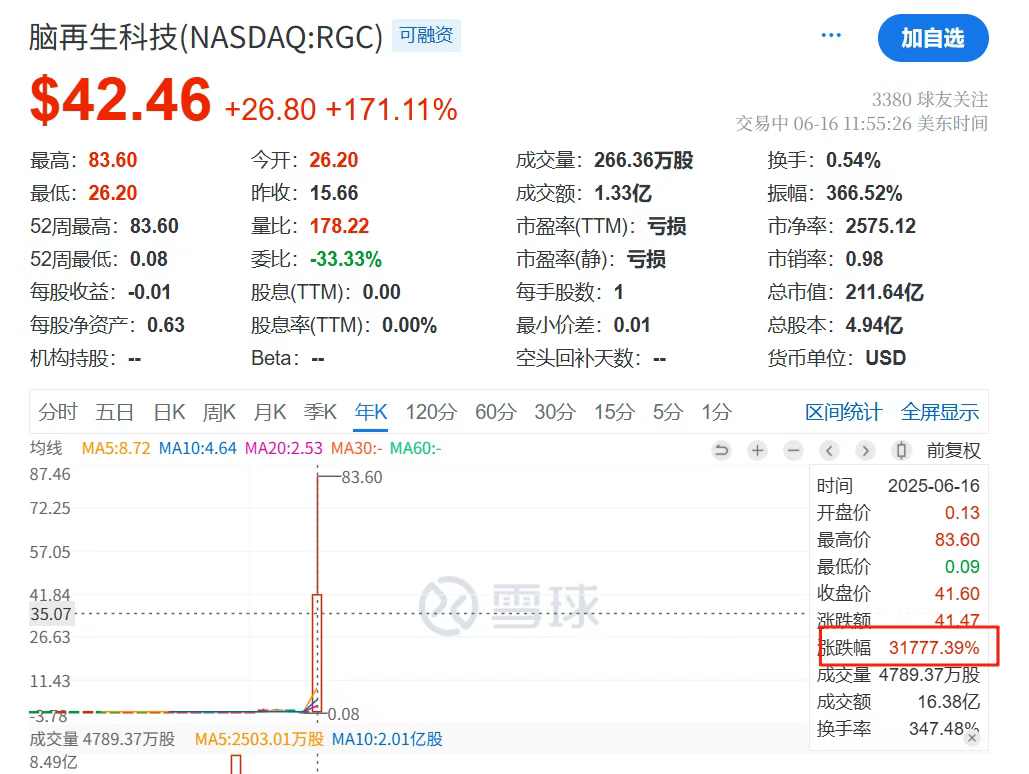Viewport: 1029px width, 774px height.
Task: Click the MA30:- moving average legend
Action: click(356, 448)
